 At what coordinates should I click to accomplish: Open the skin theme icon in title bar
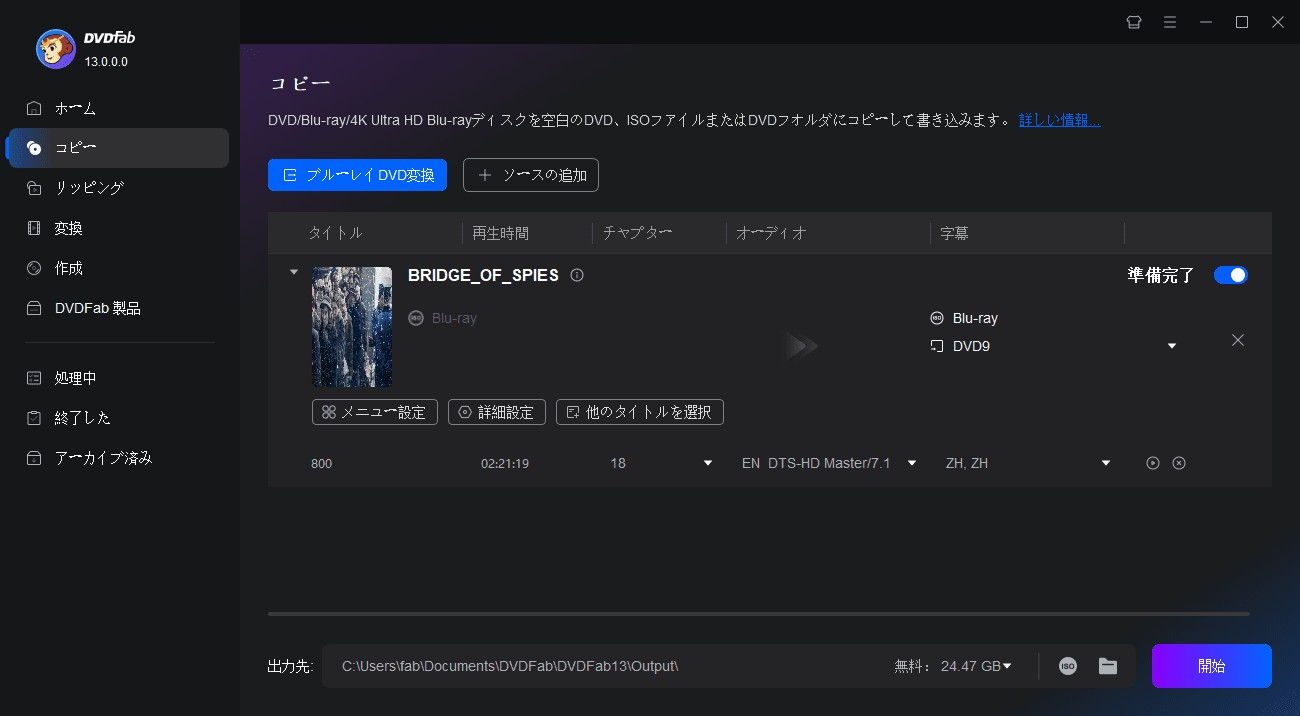pyautogui.click(x=1133, y=22)
